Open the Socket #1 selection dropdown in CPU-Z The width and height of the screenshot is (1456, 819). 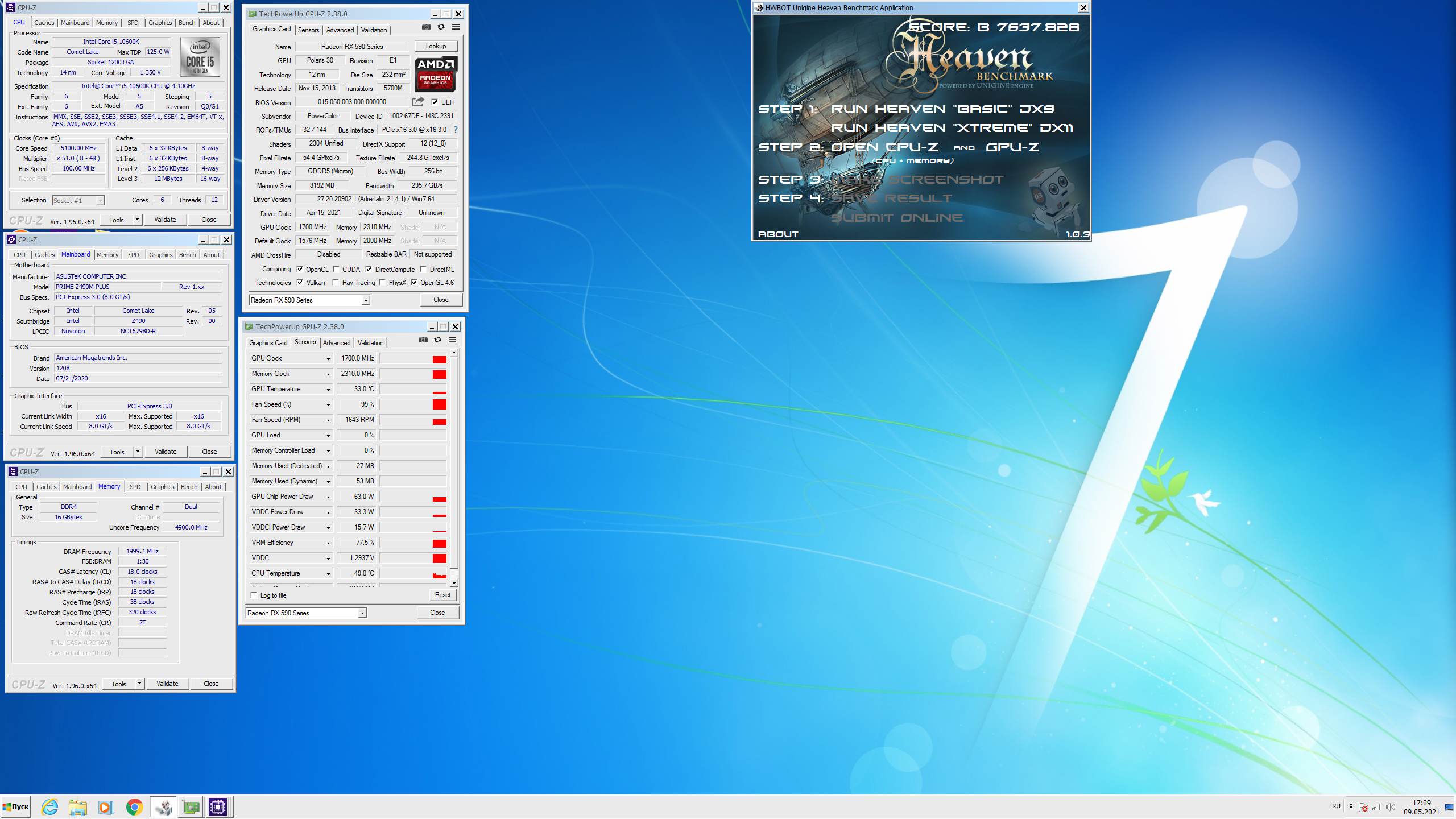click(100, 200)
